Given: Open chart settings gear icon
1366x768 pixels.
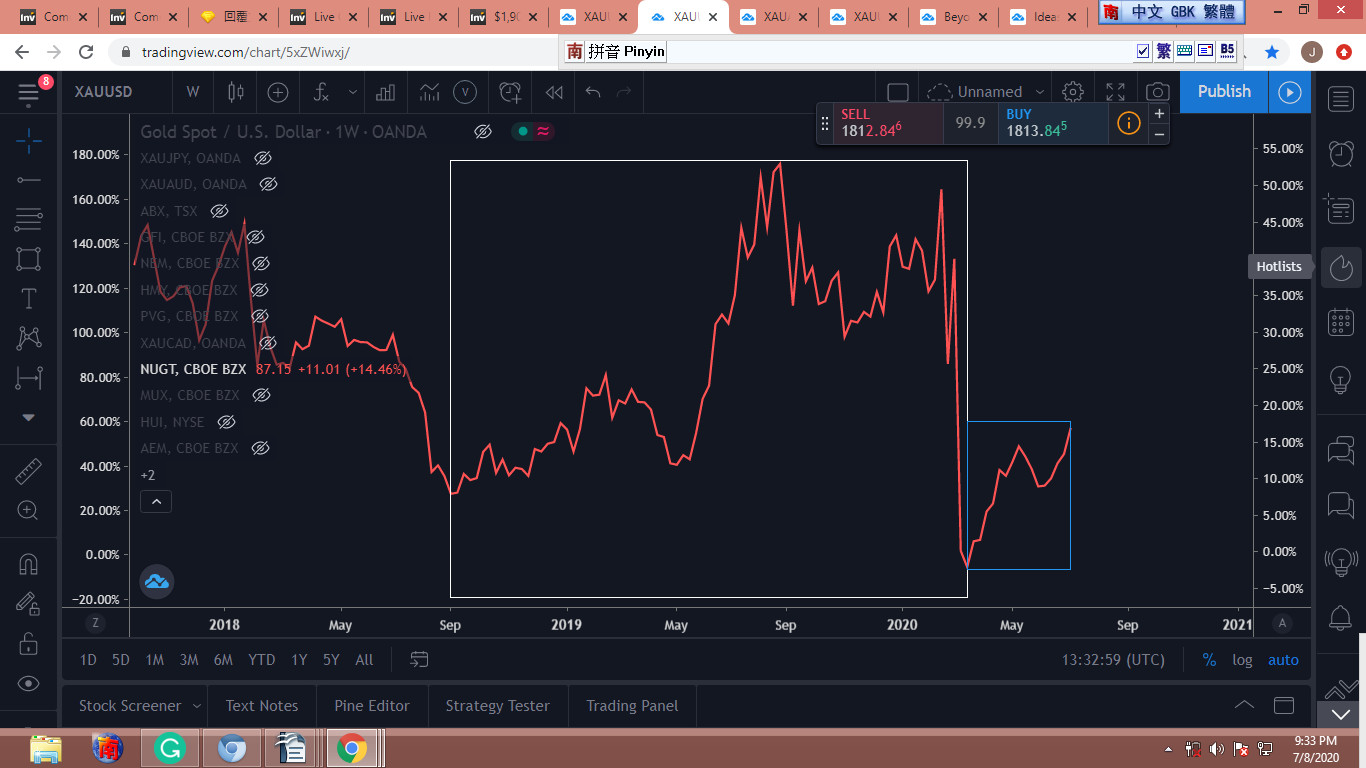Looking at the screenshot, I should pos(1073,92).
